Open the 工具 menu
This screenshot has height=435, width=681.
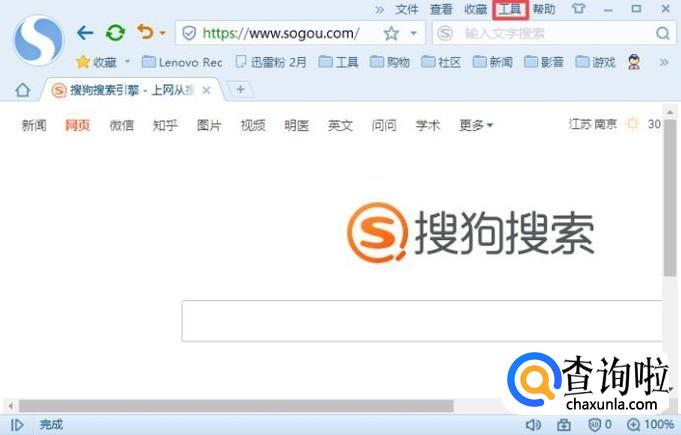[x=510, y=9]
